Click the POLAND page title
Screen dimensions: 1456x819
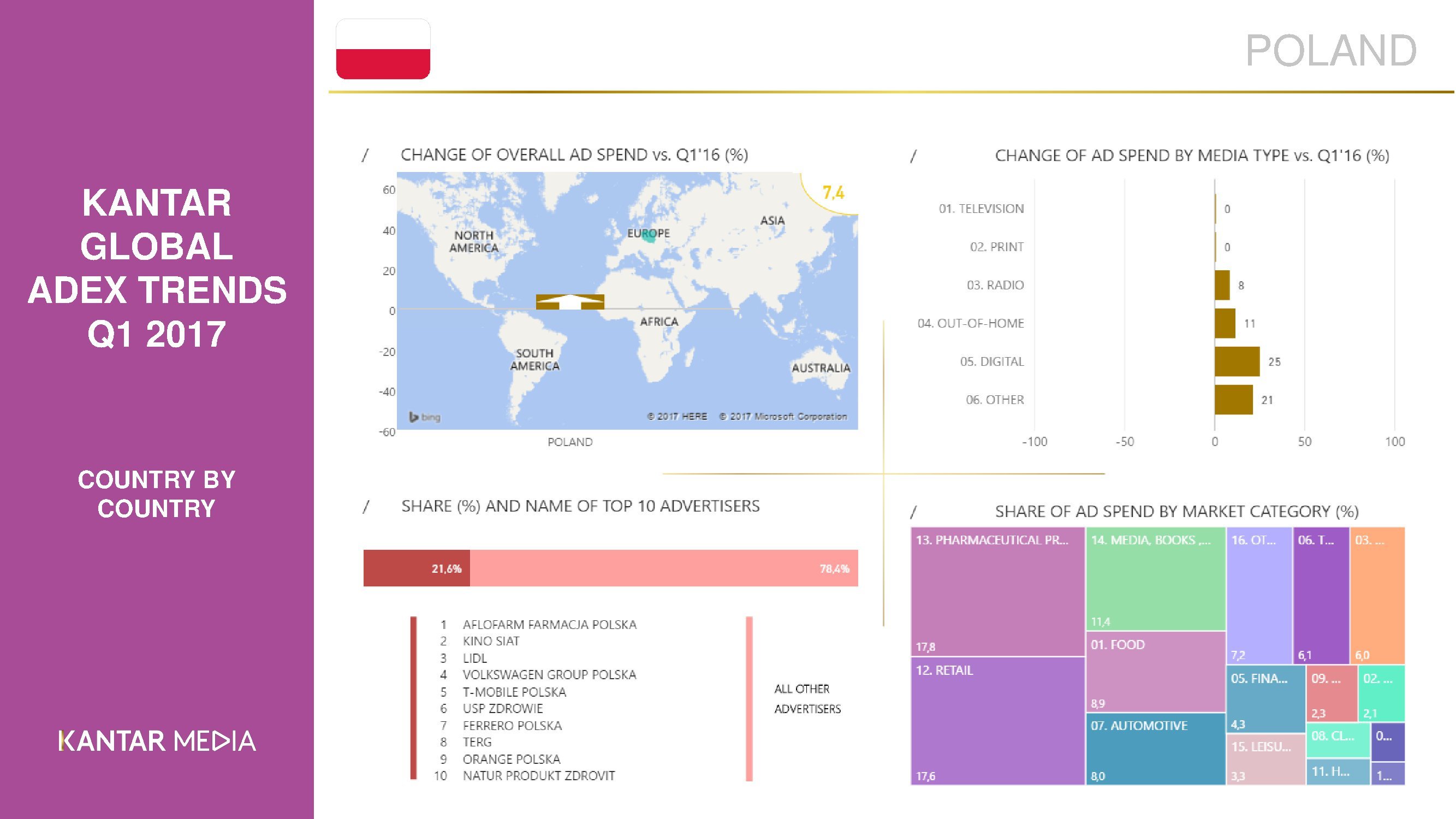1331,50
